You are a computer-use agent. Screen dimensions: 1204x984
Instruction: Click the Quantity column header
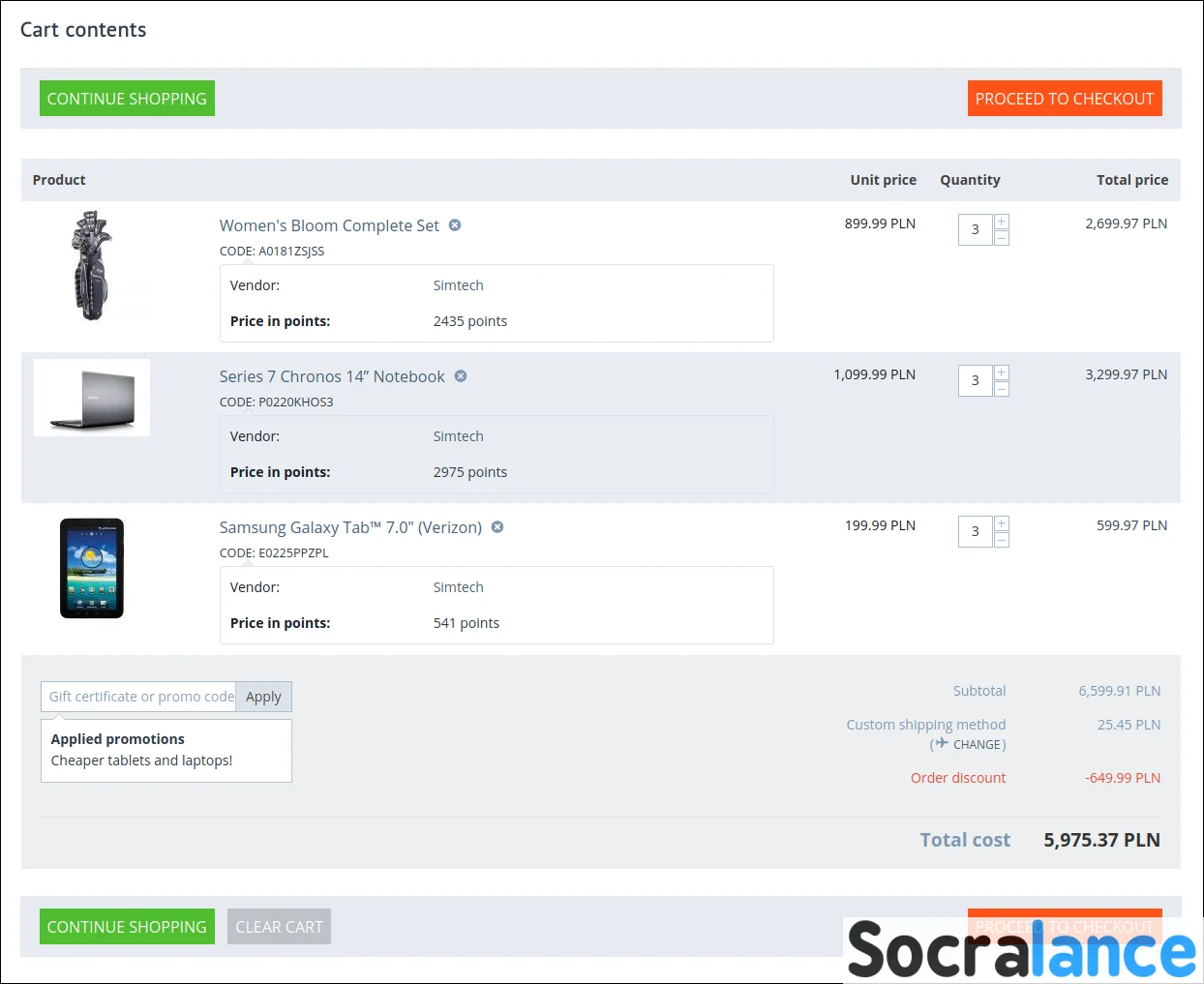pyautogui.click(x=970, y=180)
